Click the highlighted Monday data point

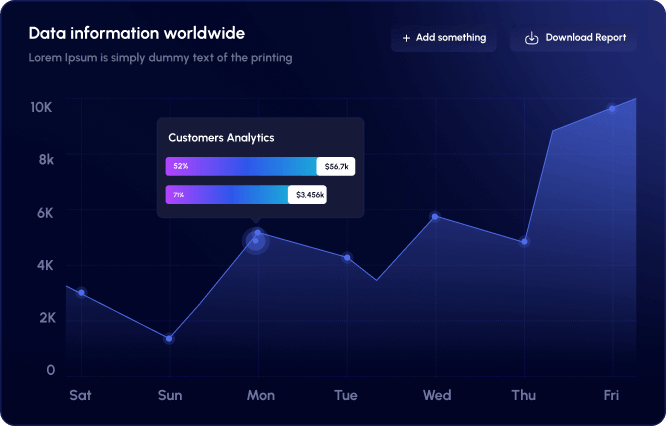[x=256, y=240]
